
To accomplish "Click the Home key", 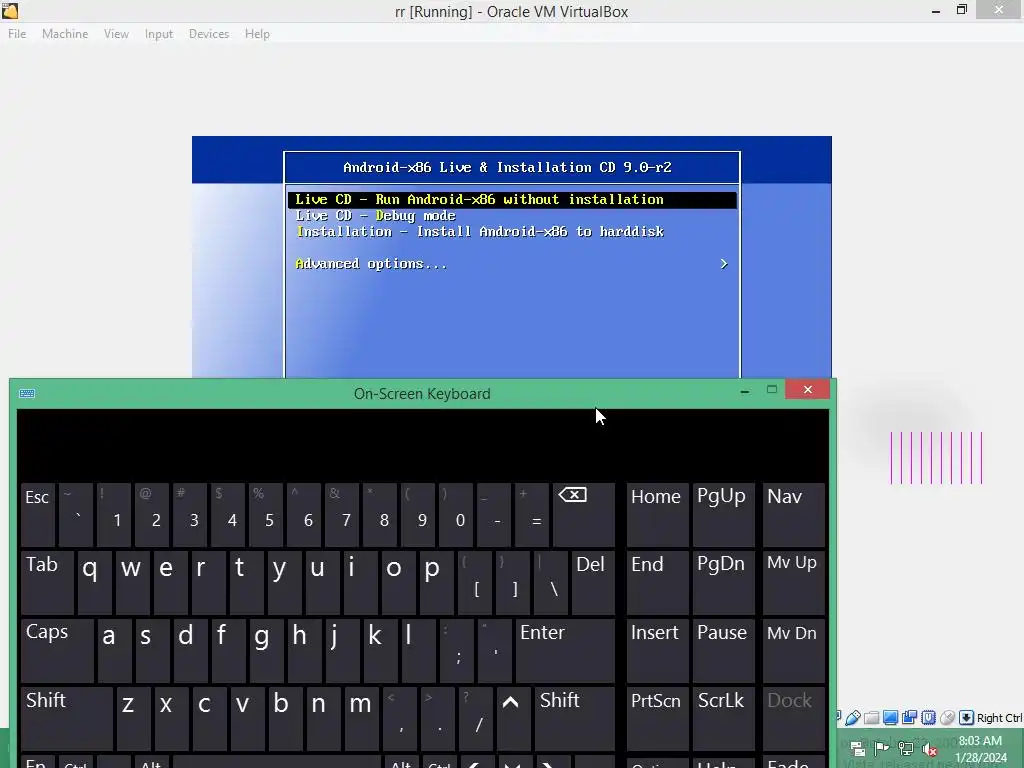I will click(x=658, y=515).
